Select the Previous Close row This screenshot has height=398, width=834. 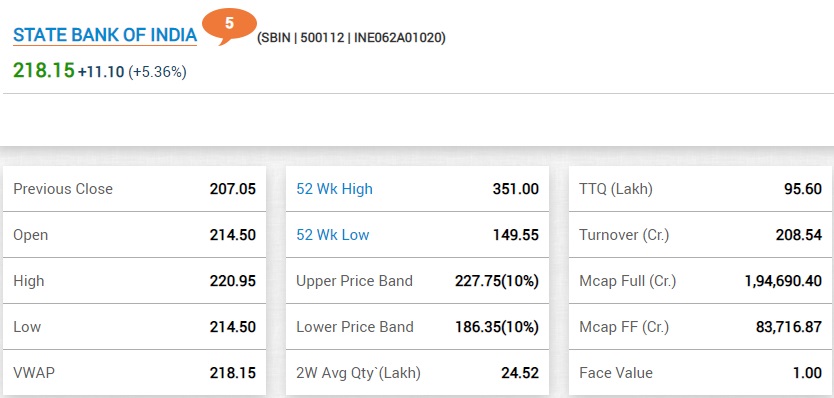(x=135, y=189)
